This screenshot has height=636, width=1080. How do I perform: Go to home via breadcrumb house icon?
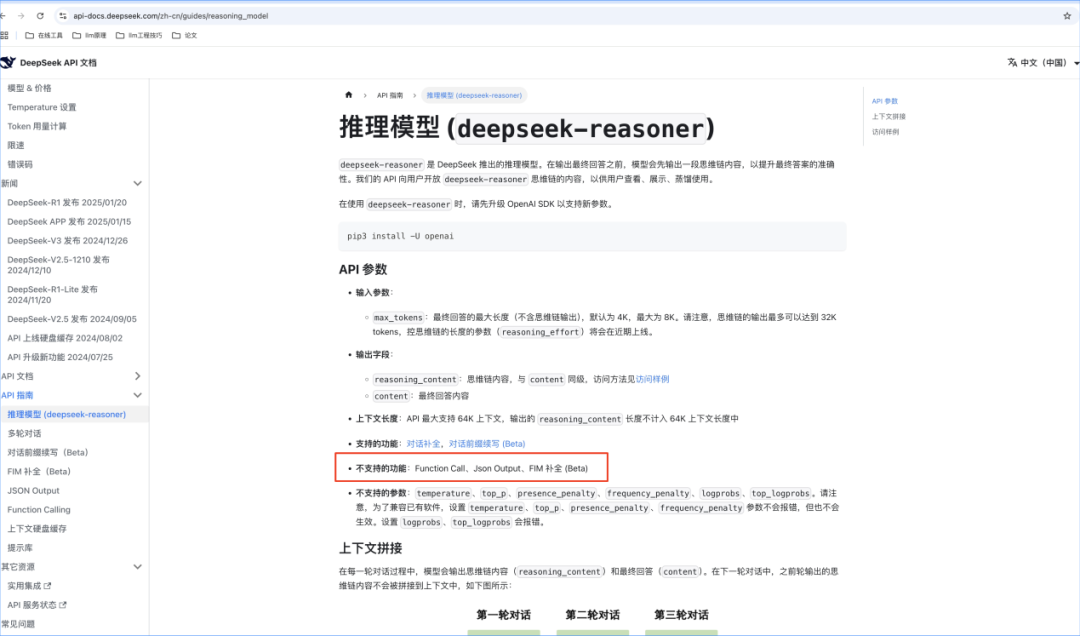click(x=349, y=95)
